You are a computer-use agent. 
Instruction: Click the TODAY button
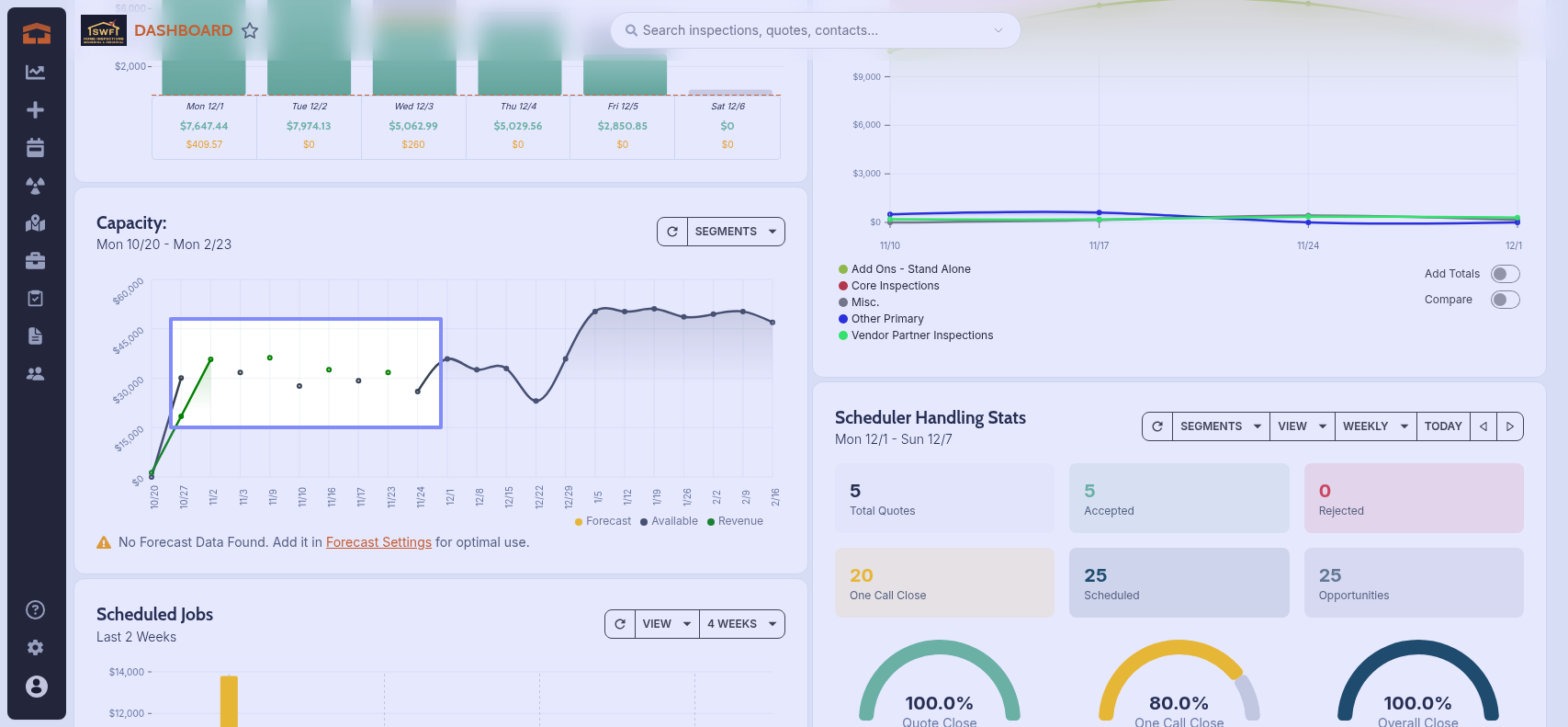coord(1442,426)
